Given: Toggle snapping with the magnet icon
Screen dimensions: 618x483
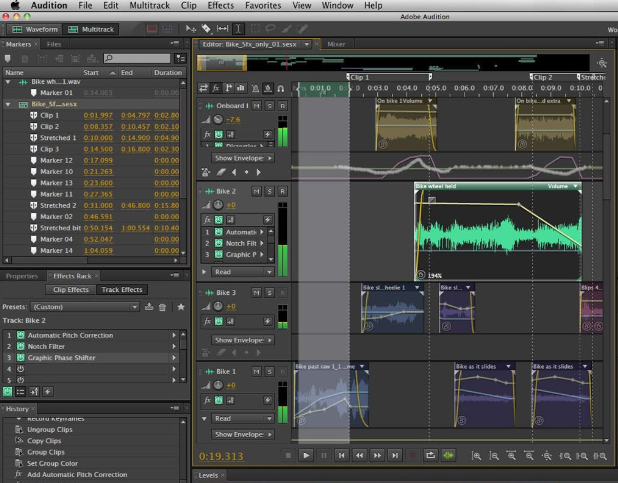Looking at the screenshot, I should [281, 88].
